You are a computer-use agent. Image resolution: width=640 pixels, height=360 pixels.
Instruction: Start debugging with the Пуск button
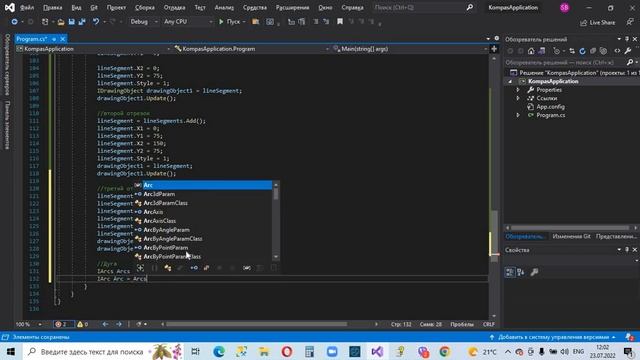[229, 22]
